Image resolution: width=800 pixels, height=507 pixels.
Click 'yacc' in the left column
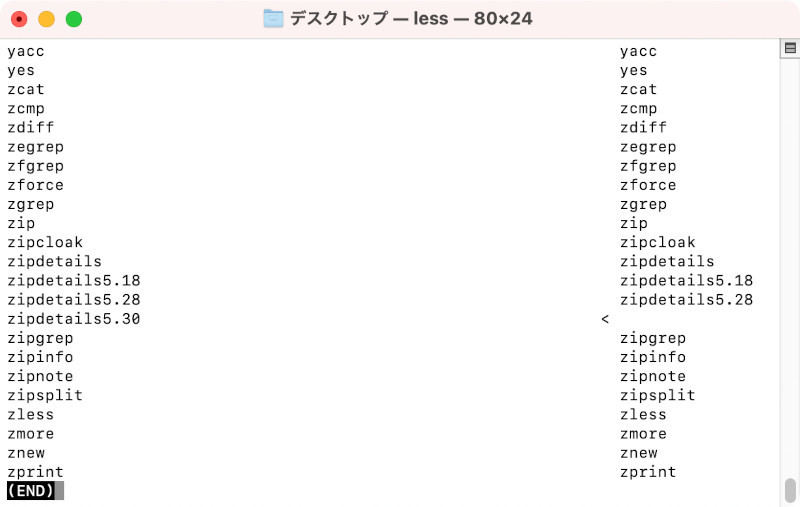point(26,52)
